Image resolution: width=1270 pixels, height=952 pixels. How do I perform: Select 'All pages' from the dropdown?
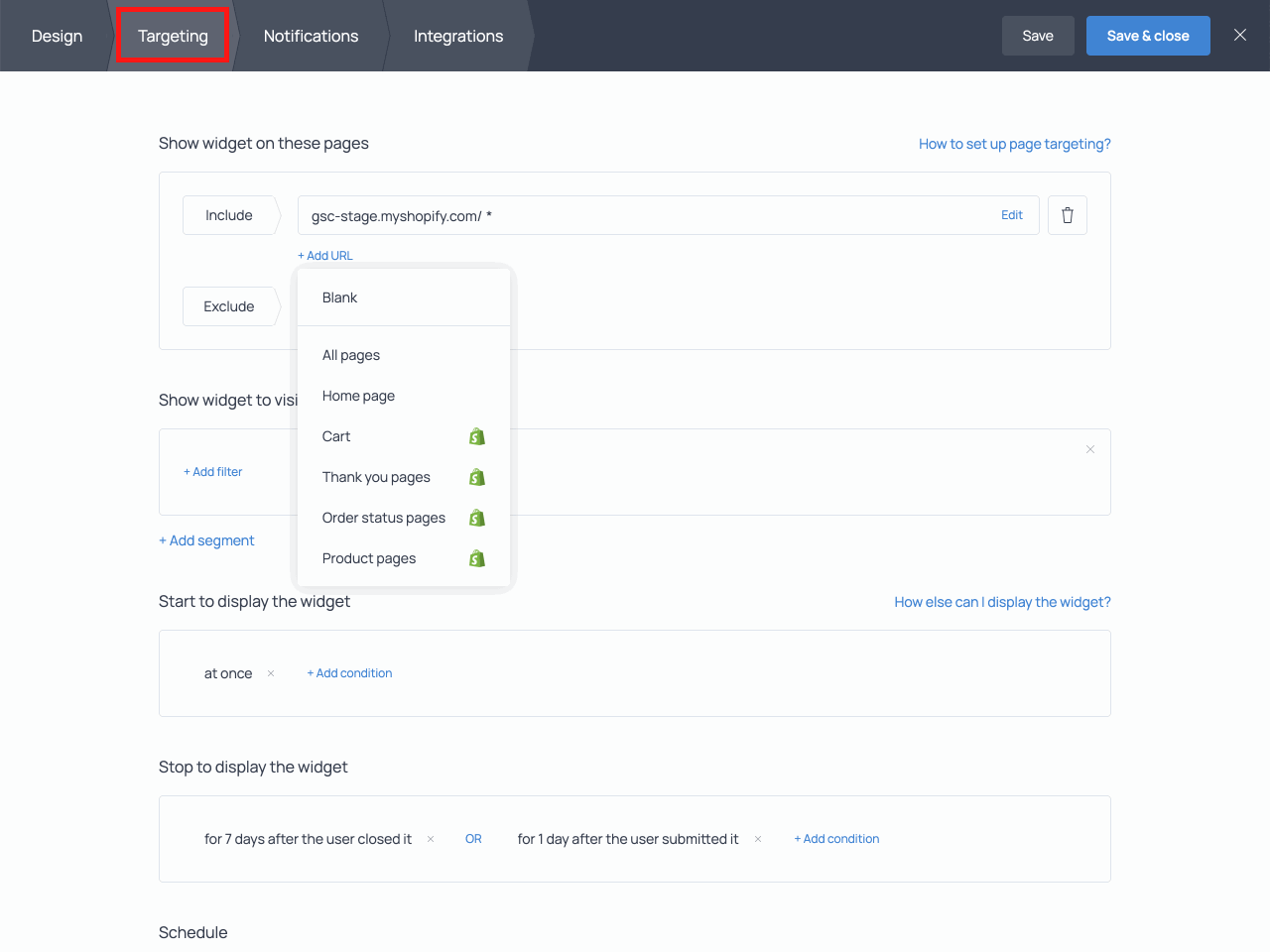(x=350, y=355)
